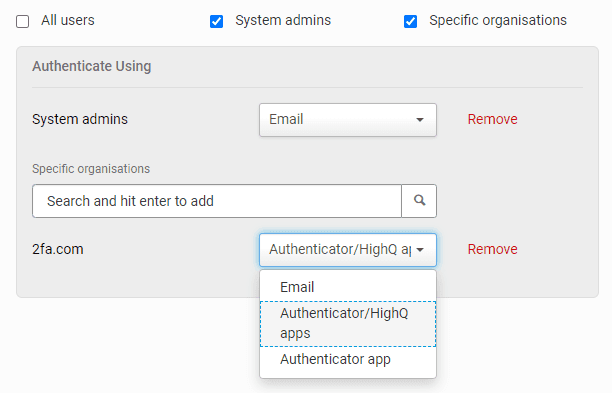Collapse the 2fa.com authentication dropdown

point(348,250)
